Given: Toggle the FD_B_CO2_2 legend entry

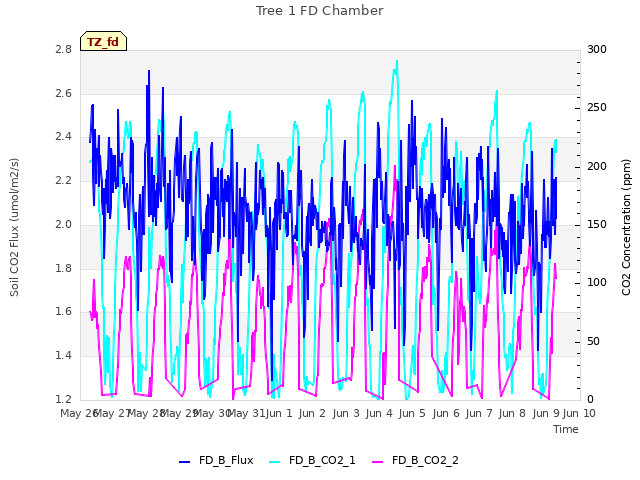Looking at the screenshot, I should (416, 460).
